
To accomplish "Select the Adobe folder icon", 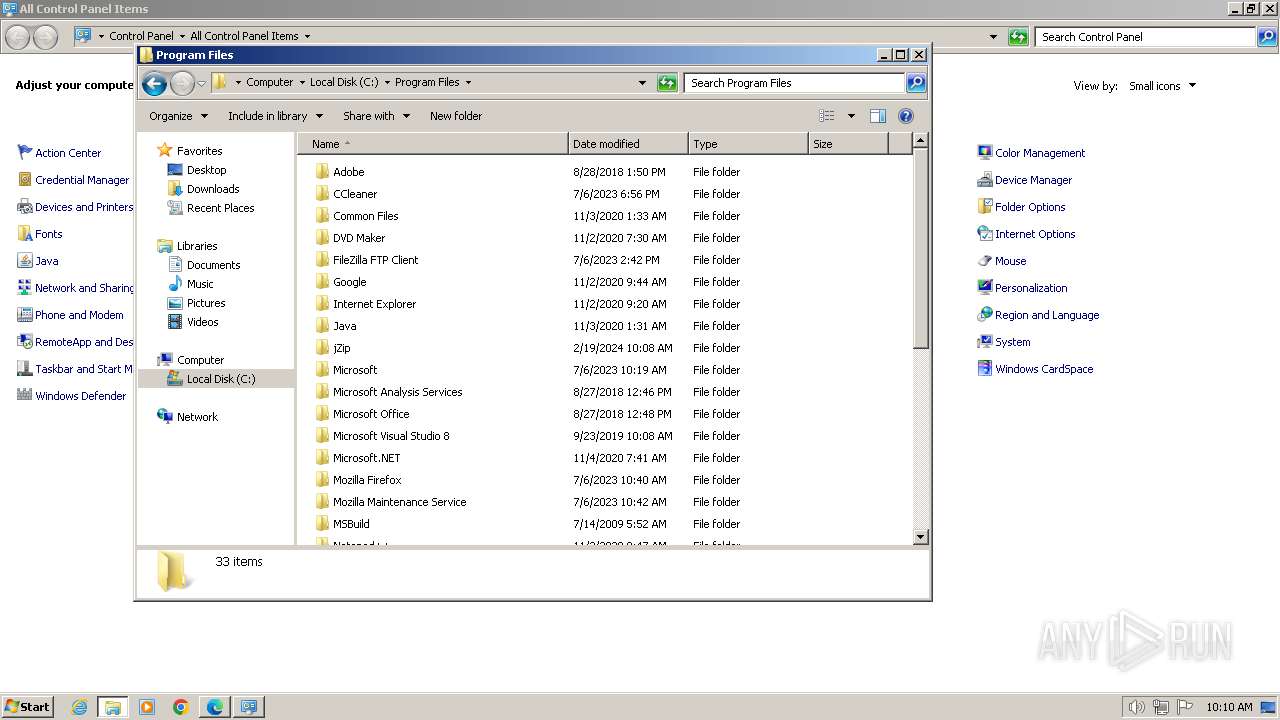I will point(322,172).
